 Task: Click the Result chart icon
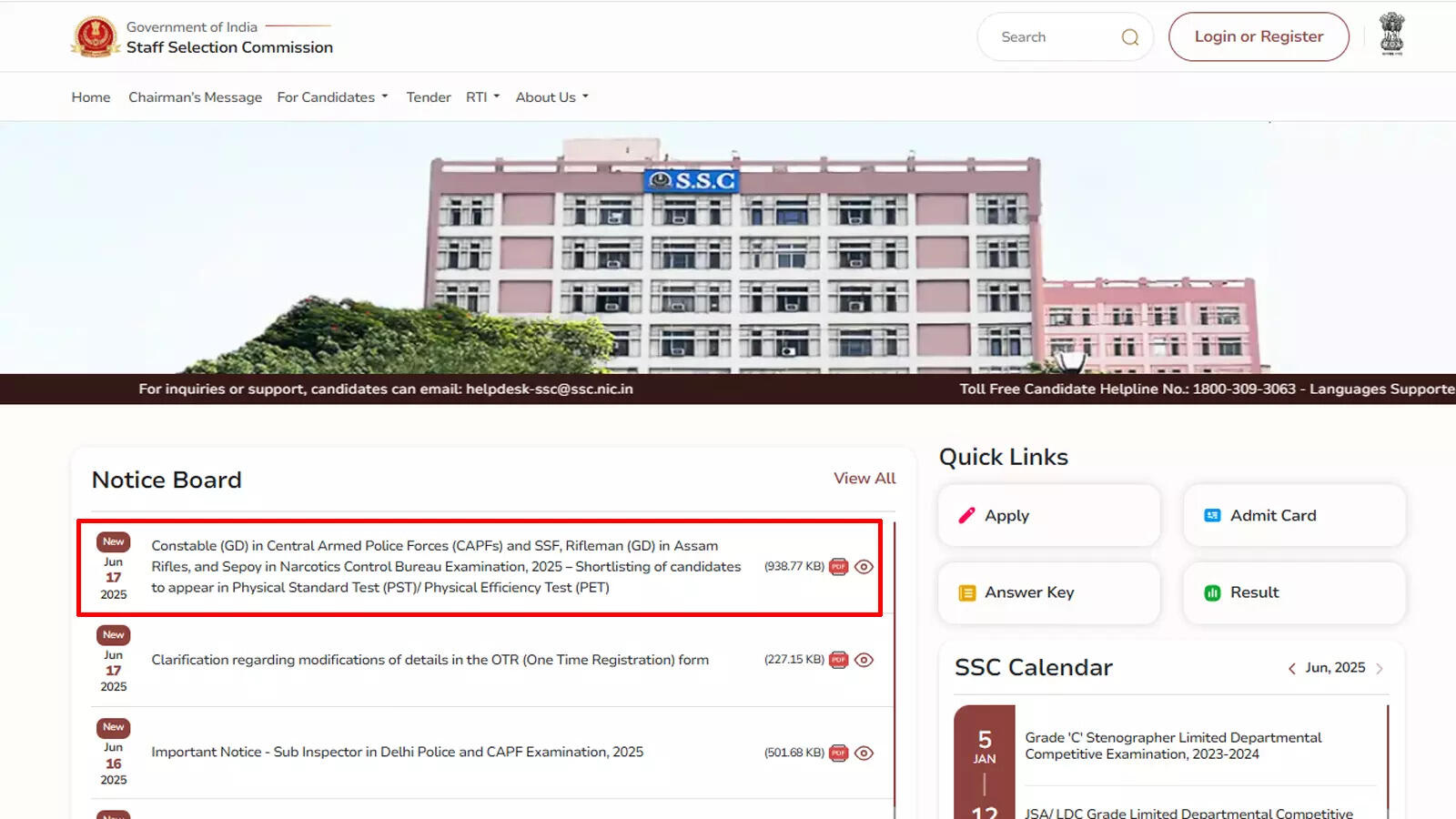point(1212,592)
